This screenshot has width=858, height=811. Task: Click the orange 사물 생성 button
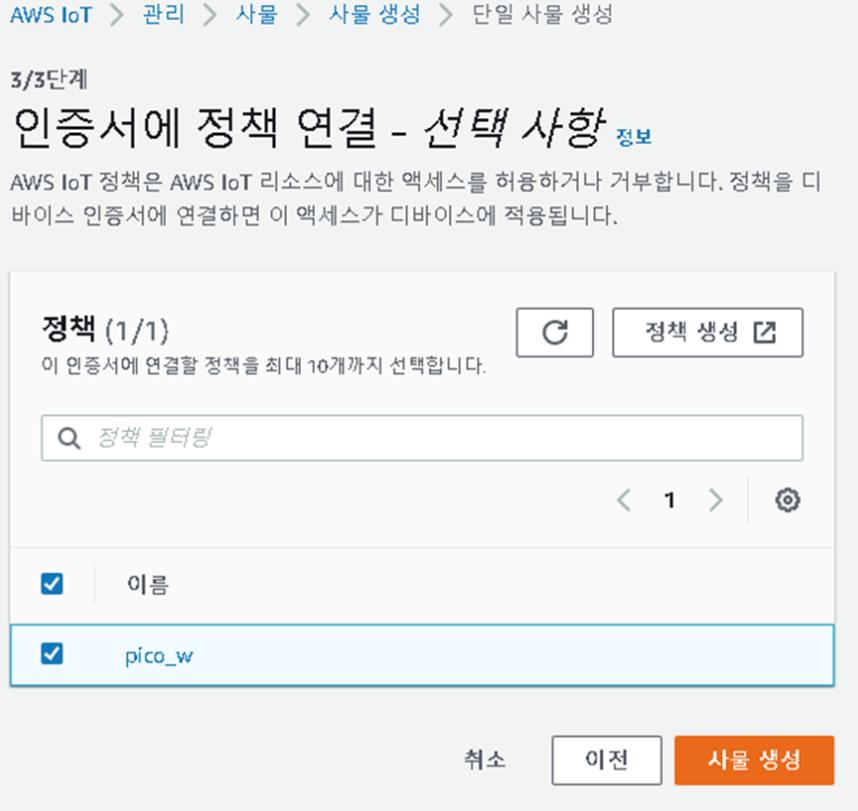(754, 760)
